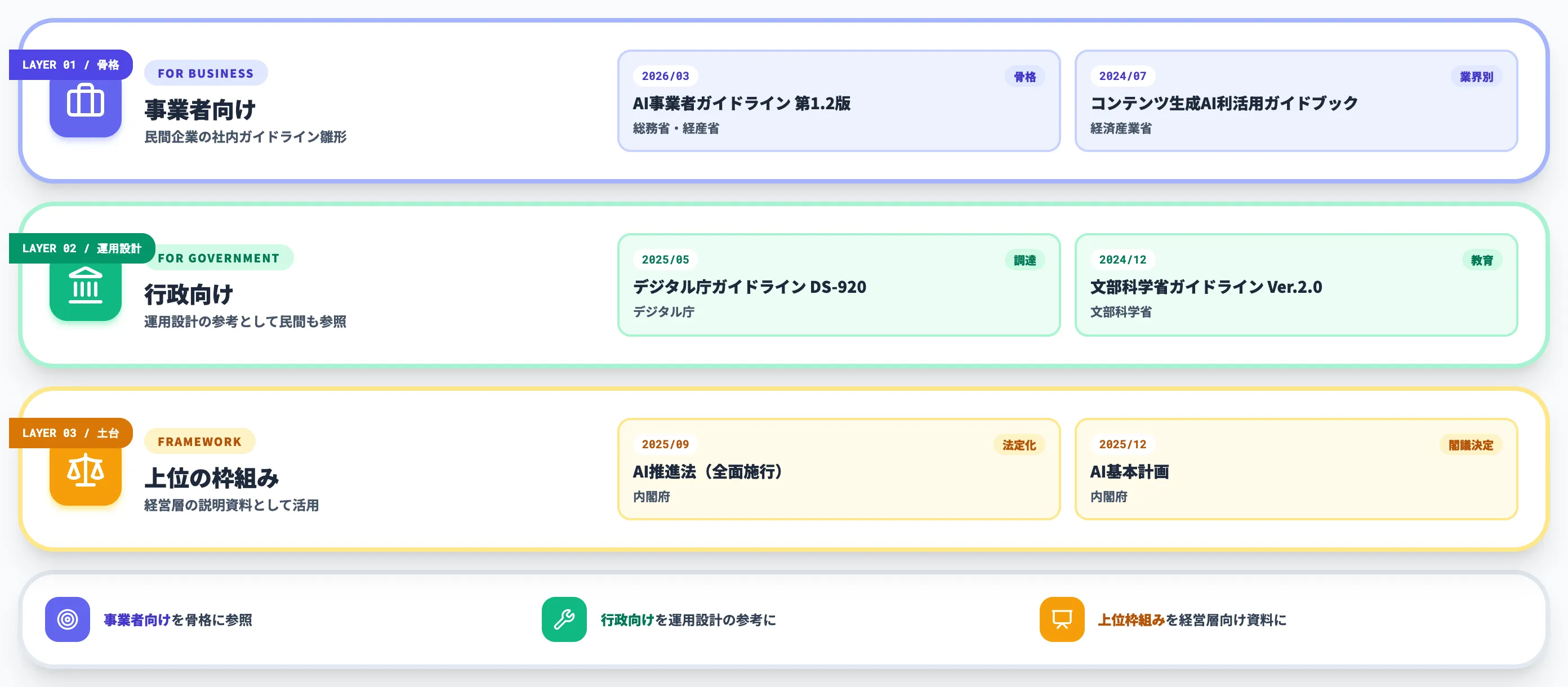
Task: Click the 上位の枠組み heading
Action: pyautogui.click(x=211, y=478)
